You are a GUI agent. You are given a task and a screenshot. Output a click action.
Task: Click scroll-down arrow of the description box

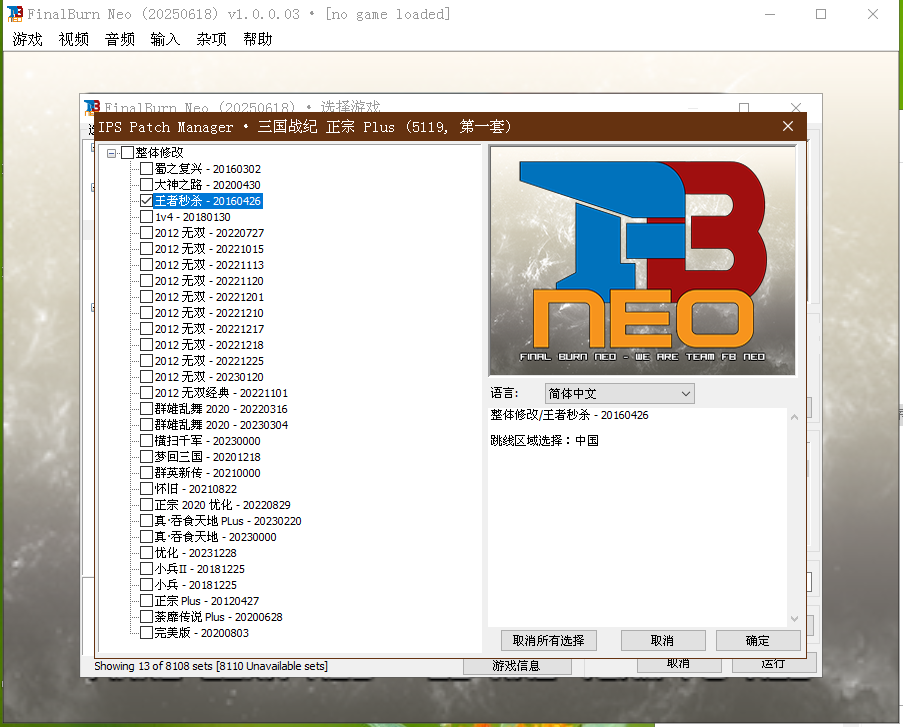[x=794, y=619]
